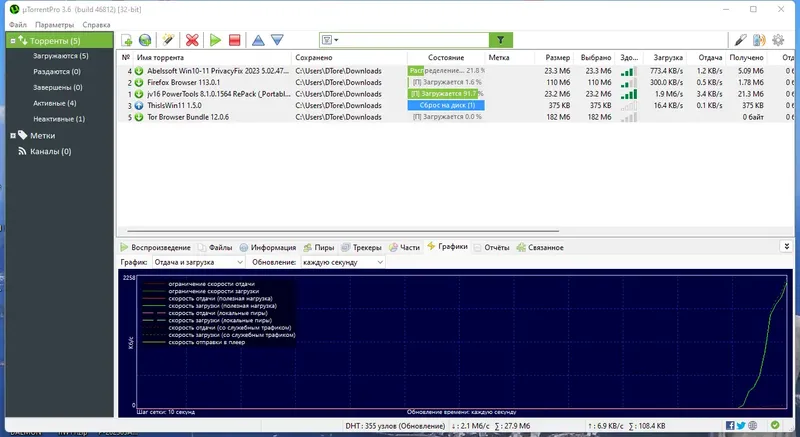Screen dimensions: 800x437
Task: Click the Twitter icon in status bar
Action: pyautogui.click(x=741, y=425)
